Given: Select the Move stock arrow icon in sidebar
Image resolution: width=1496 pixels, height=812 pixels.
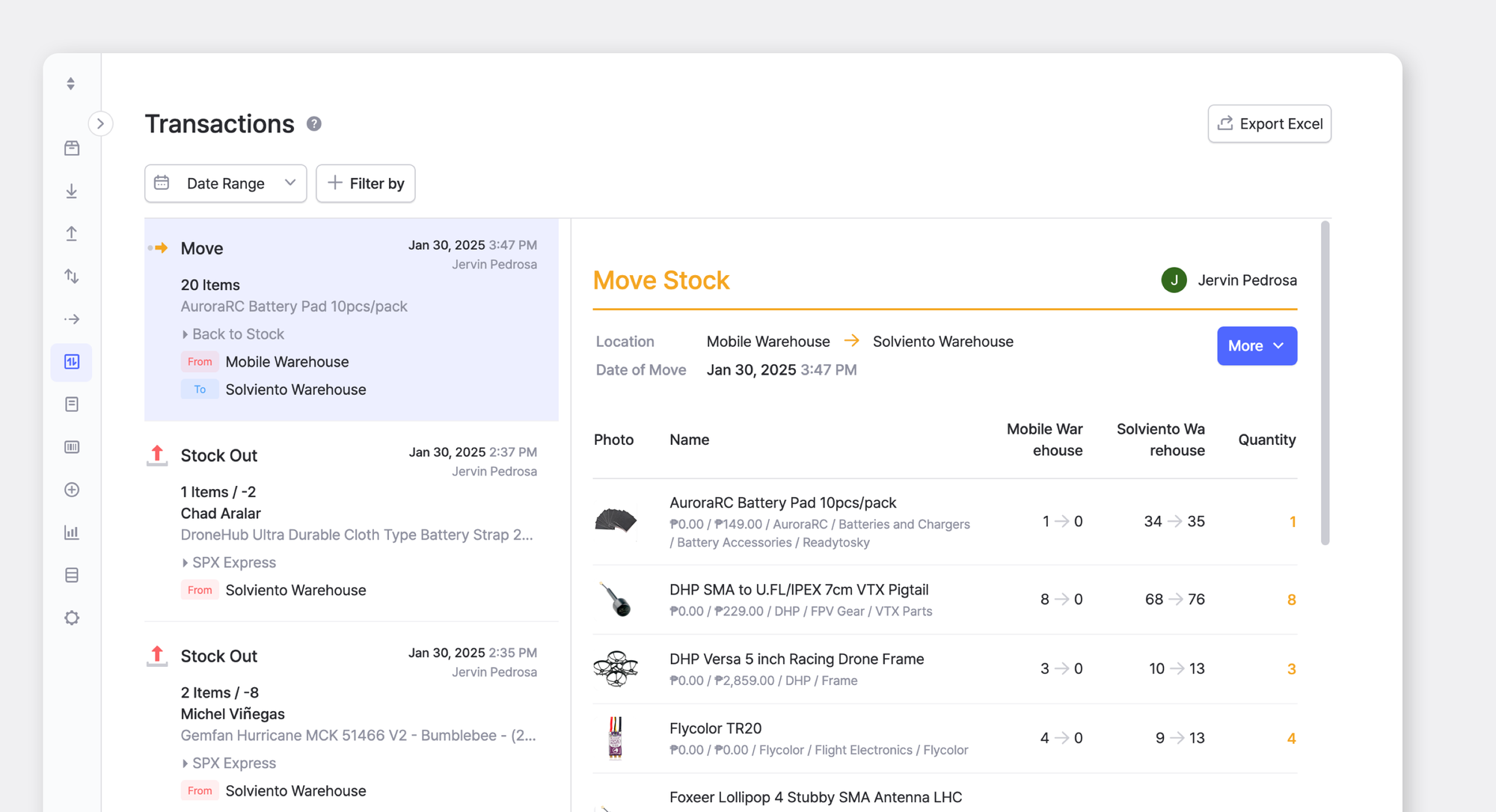Looking at the screenshot, I should pos(71,319).
